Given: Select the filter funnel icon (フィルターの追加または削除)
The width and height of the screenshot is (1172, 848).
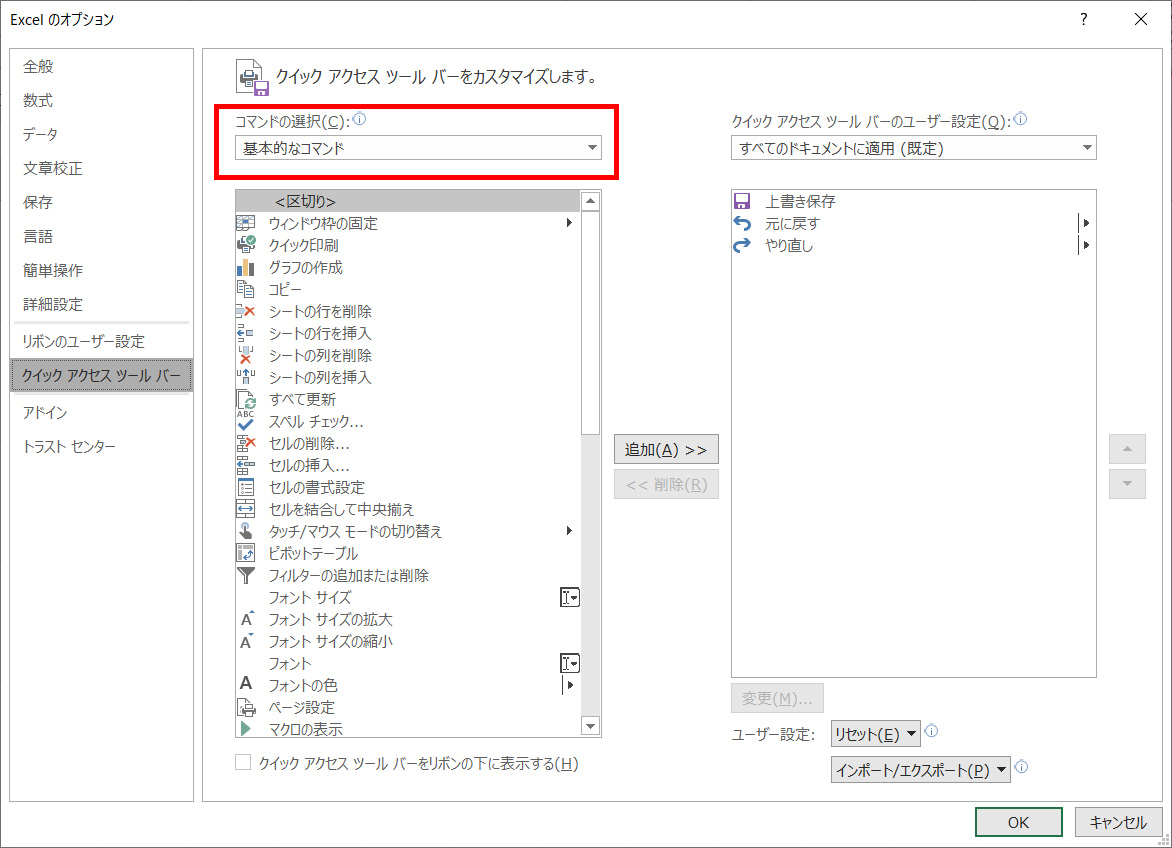Looking at the screenshot, I should pos(246,575).
